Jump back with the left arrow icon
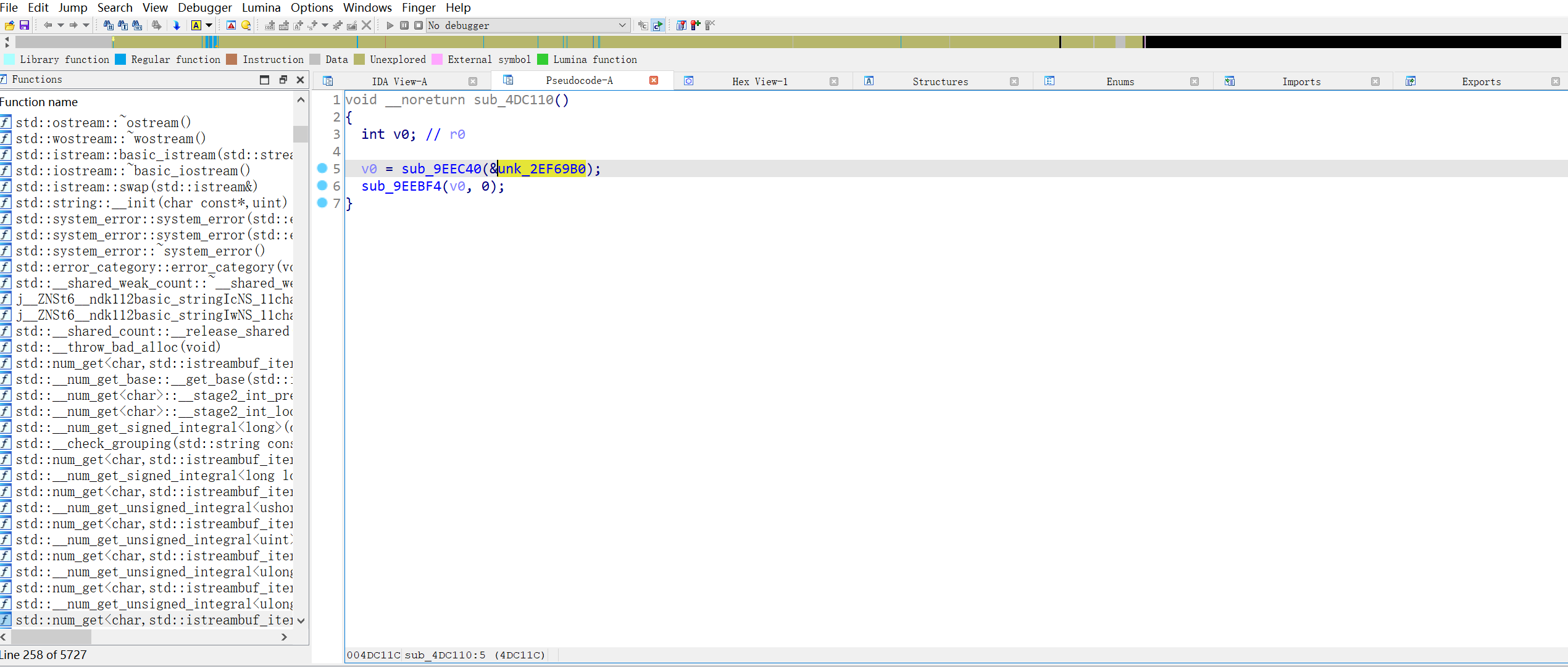 coord(48,25)
